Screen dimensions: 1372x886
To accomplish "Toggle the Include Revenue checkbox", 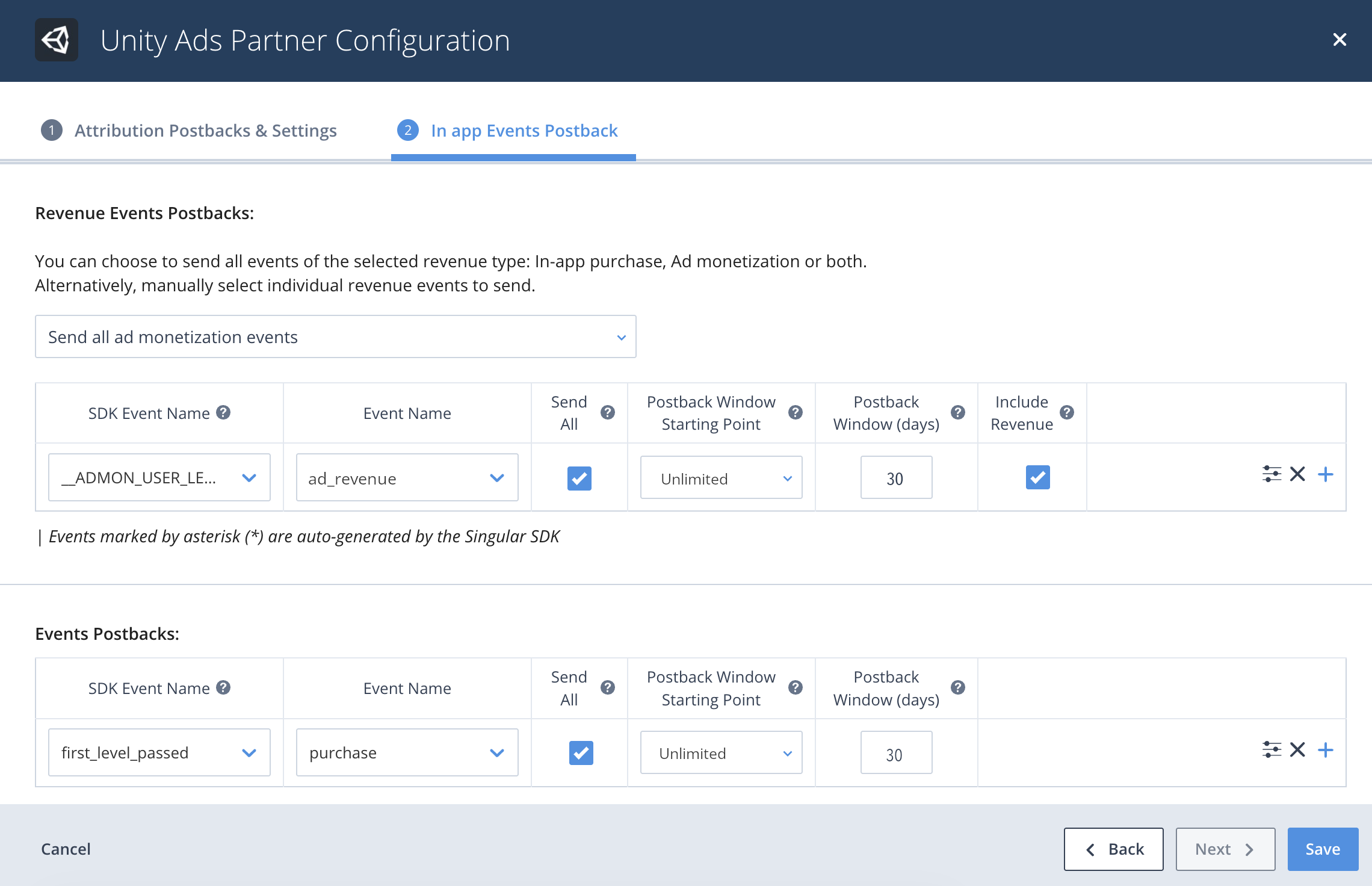I will click(1037, 477).
